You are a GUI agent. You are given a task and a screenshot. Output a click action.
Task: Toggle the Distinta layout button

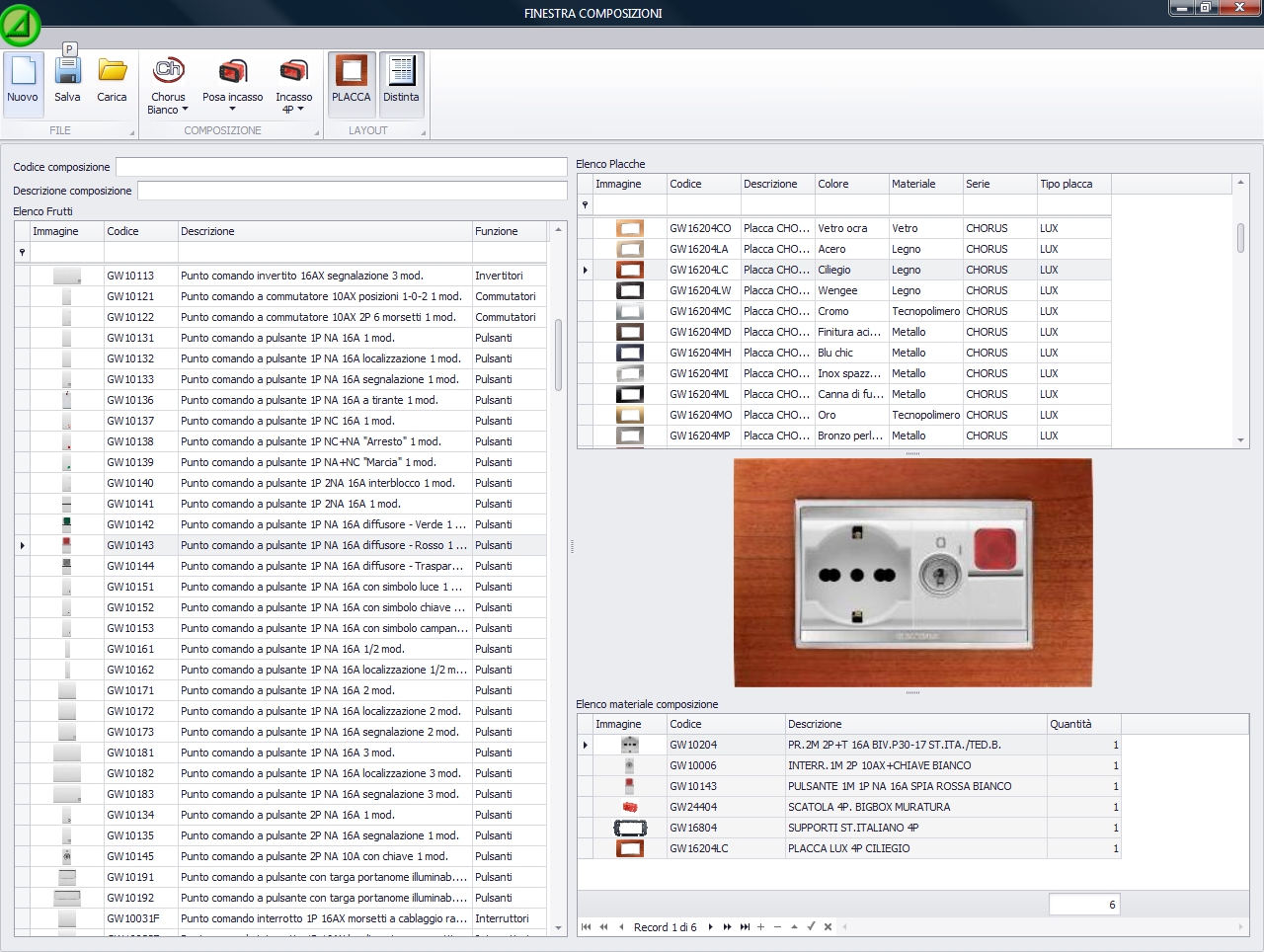tap(401, 84)
